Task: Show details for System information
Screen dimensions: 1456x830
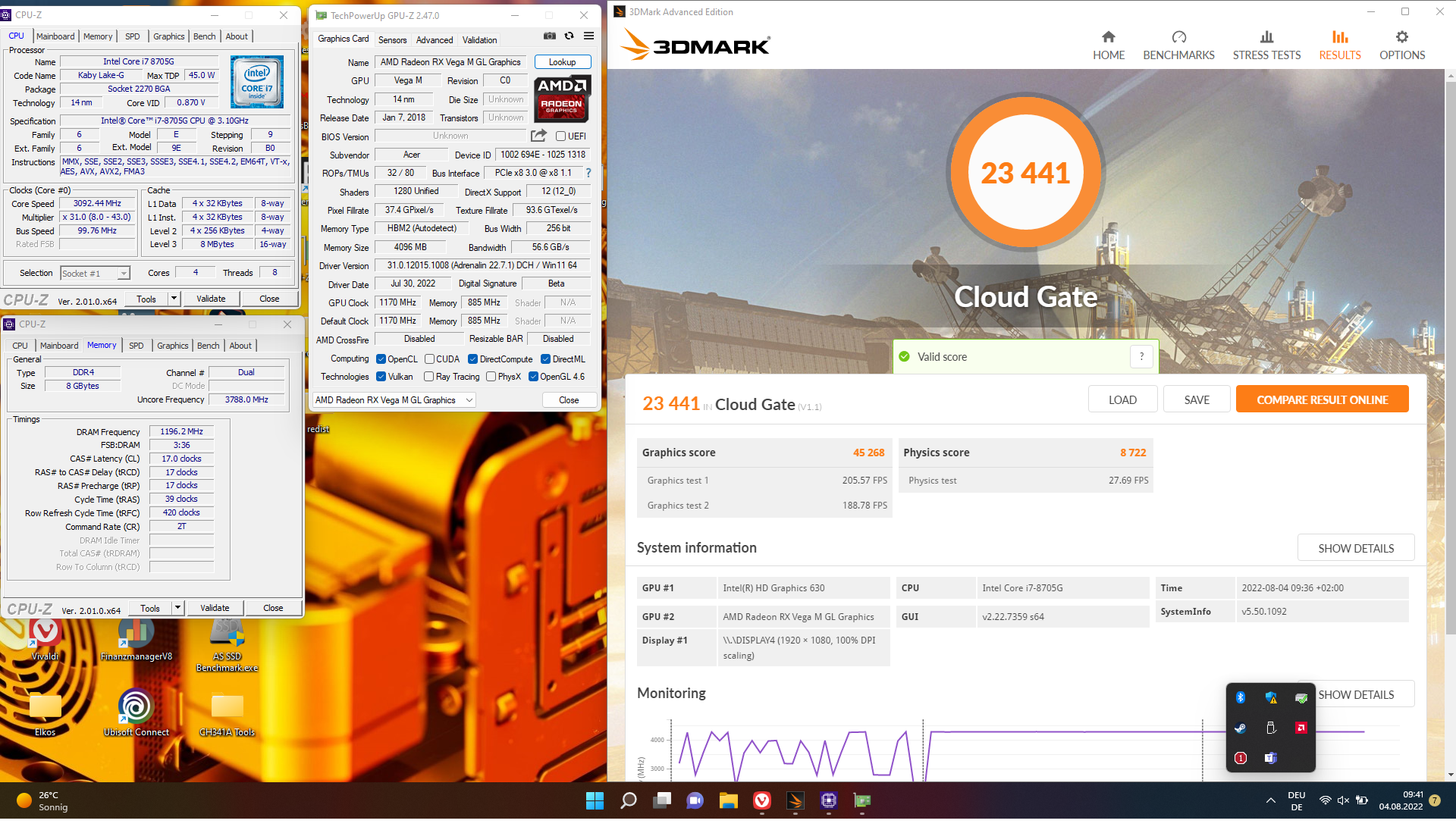Action: pos(1356,548)
